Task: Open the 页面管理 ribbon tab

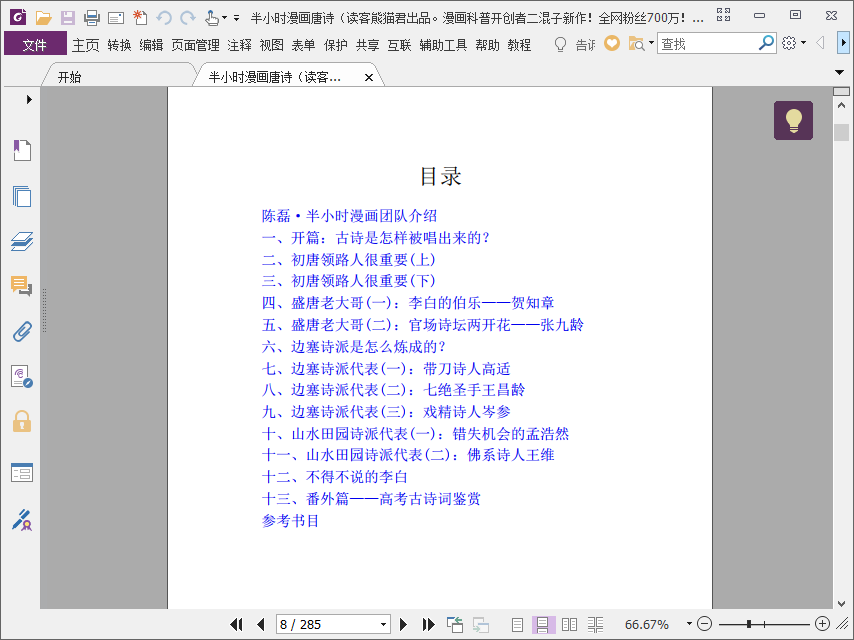Action: pyautogui.click(x=195, y=45)
